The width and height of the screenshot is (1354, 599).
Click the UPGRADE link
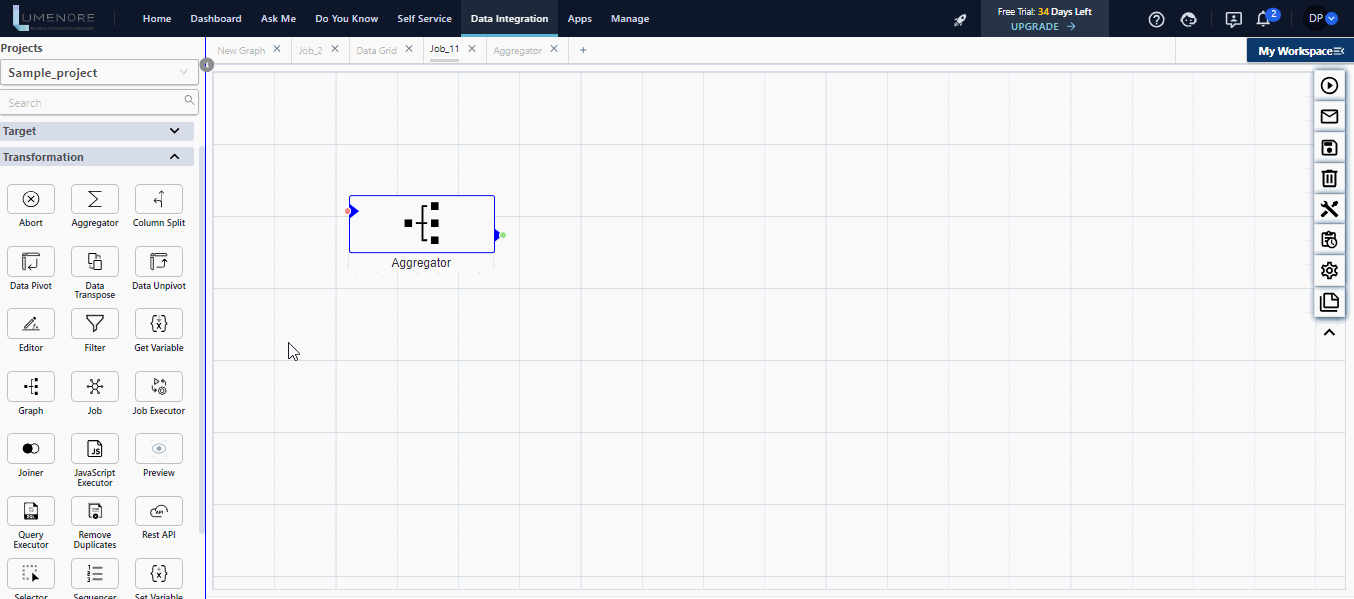point(1043,27)
